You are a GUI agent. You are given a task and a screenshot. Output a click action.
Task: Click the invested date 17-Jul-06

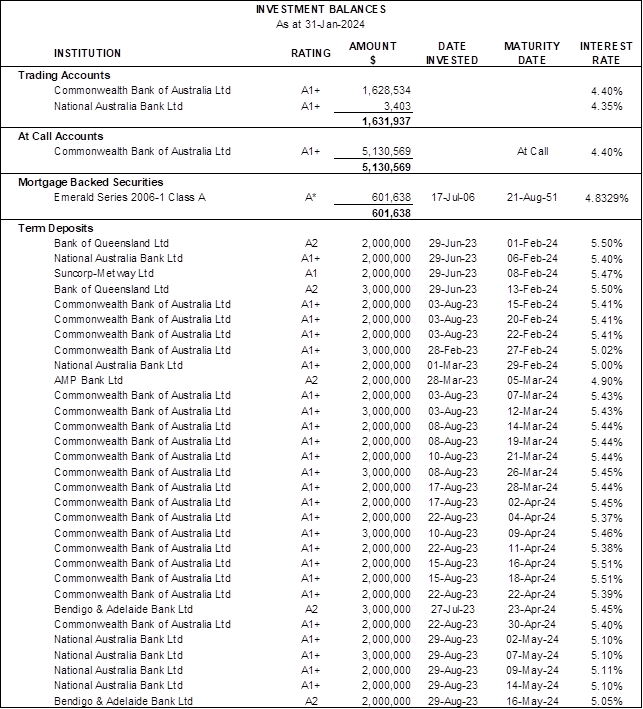(x=453, y=198)
